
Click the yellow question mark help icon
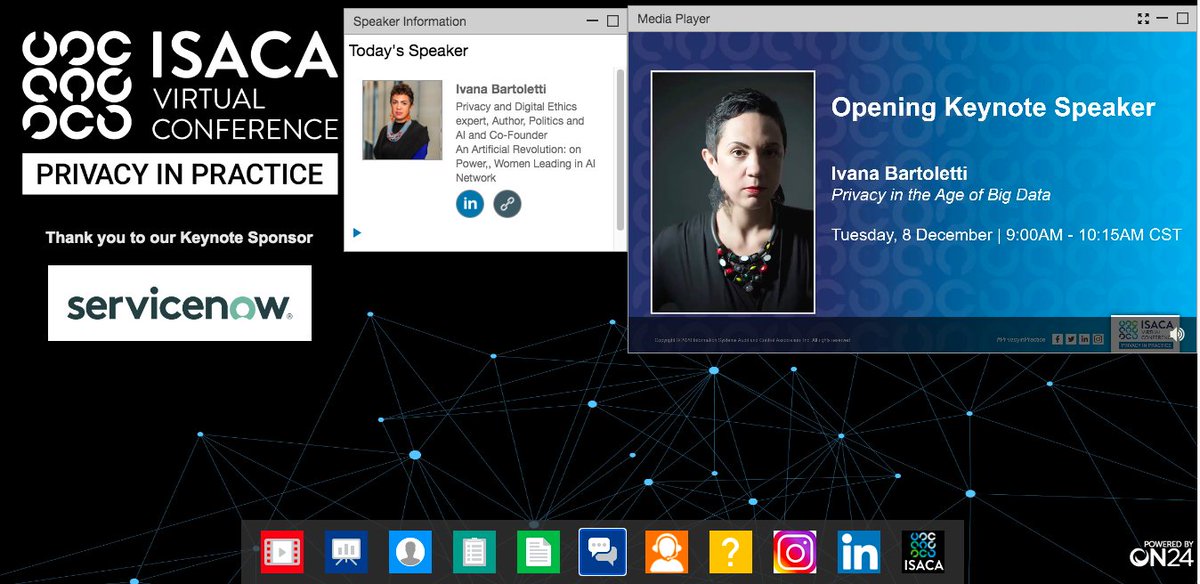(730, 551)
